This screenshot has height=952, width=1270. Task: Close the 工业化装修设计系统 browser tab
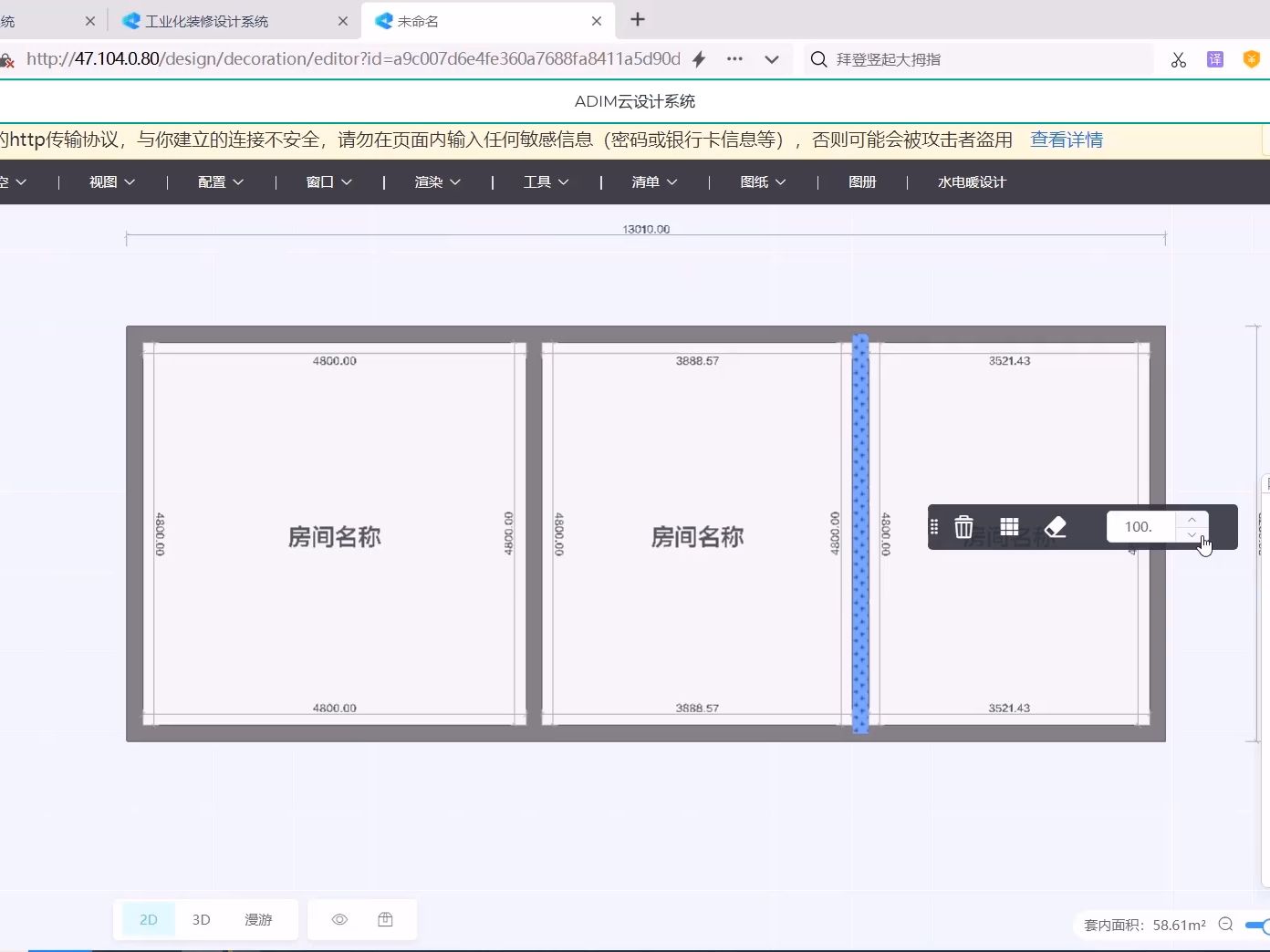[343, 21]
